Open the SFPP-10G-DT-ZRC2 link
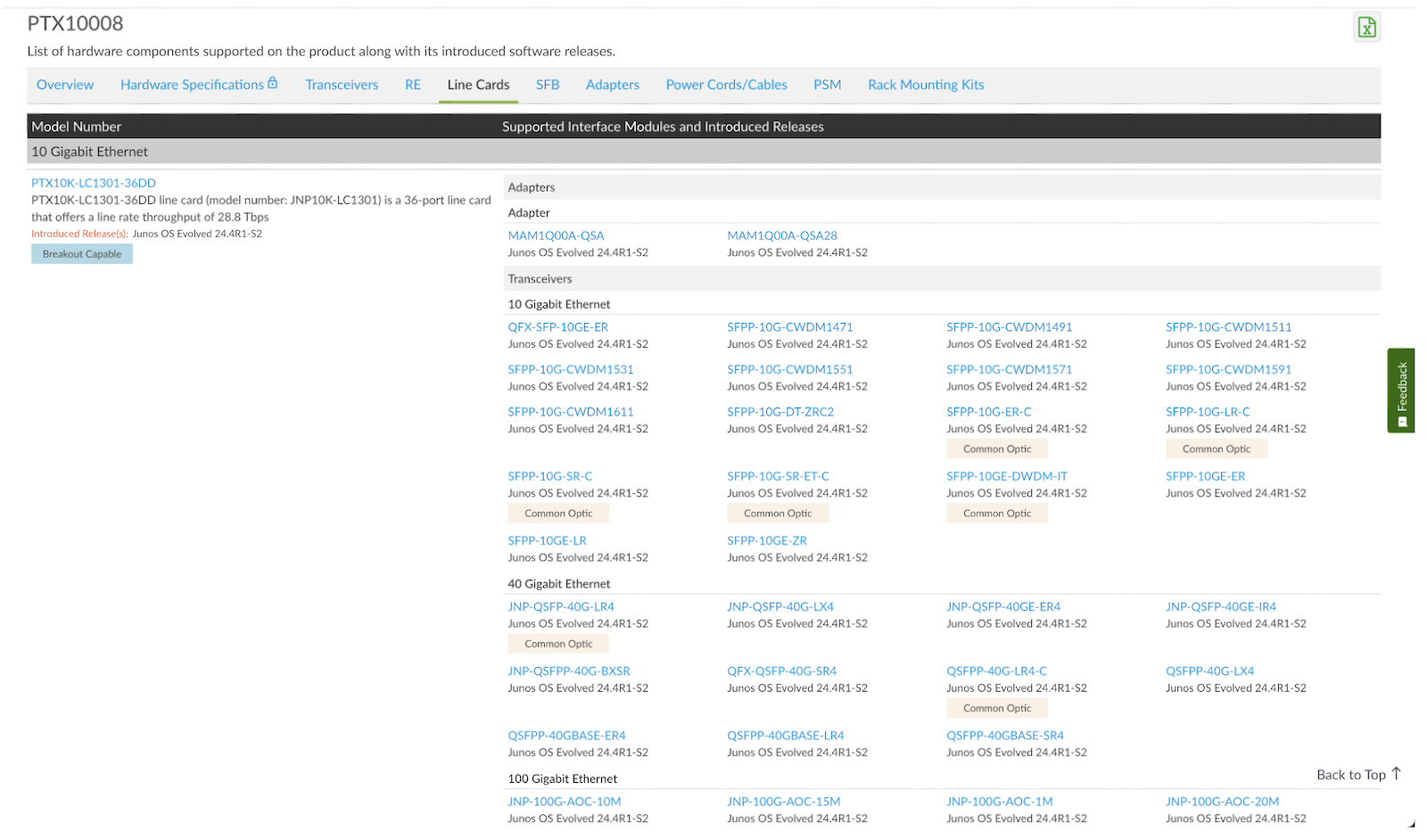 click(780, 412)
